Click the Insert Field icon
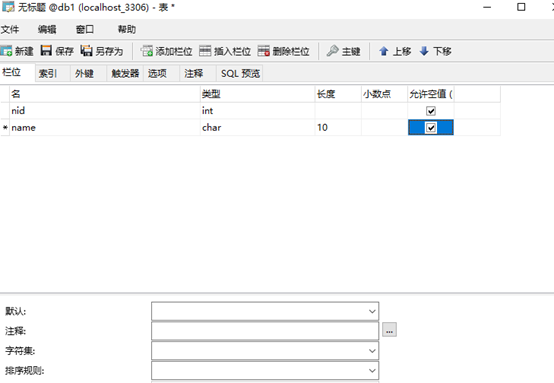554x383 pixels. tap(205, 51)
